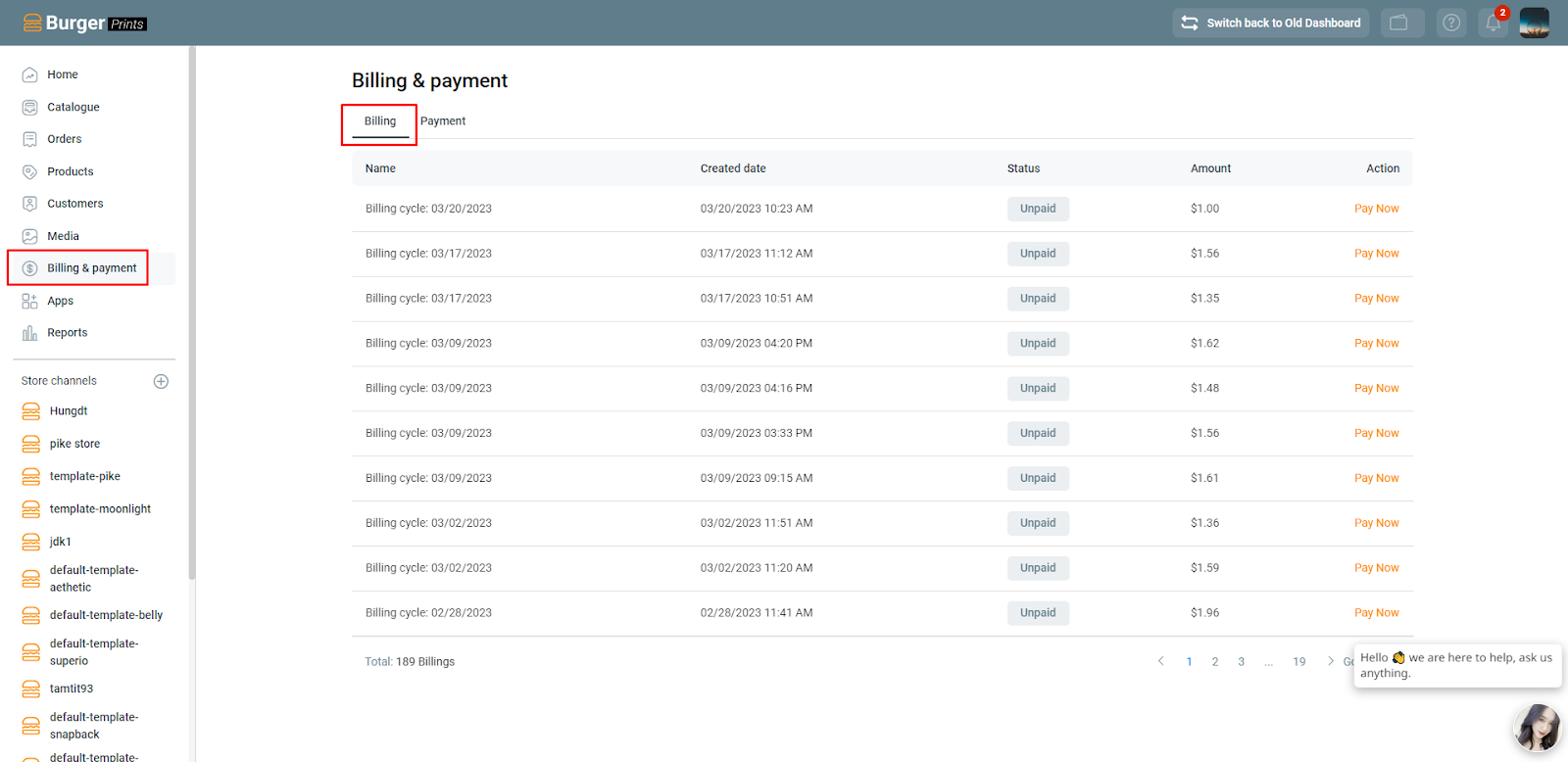The height and width of the screenshot is (762, 1568).
Task: Open the default-template-snapback store channel
Action: click(x=94, y=726)
